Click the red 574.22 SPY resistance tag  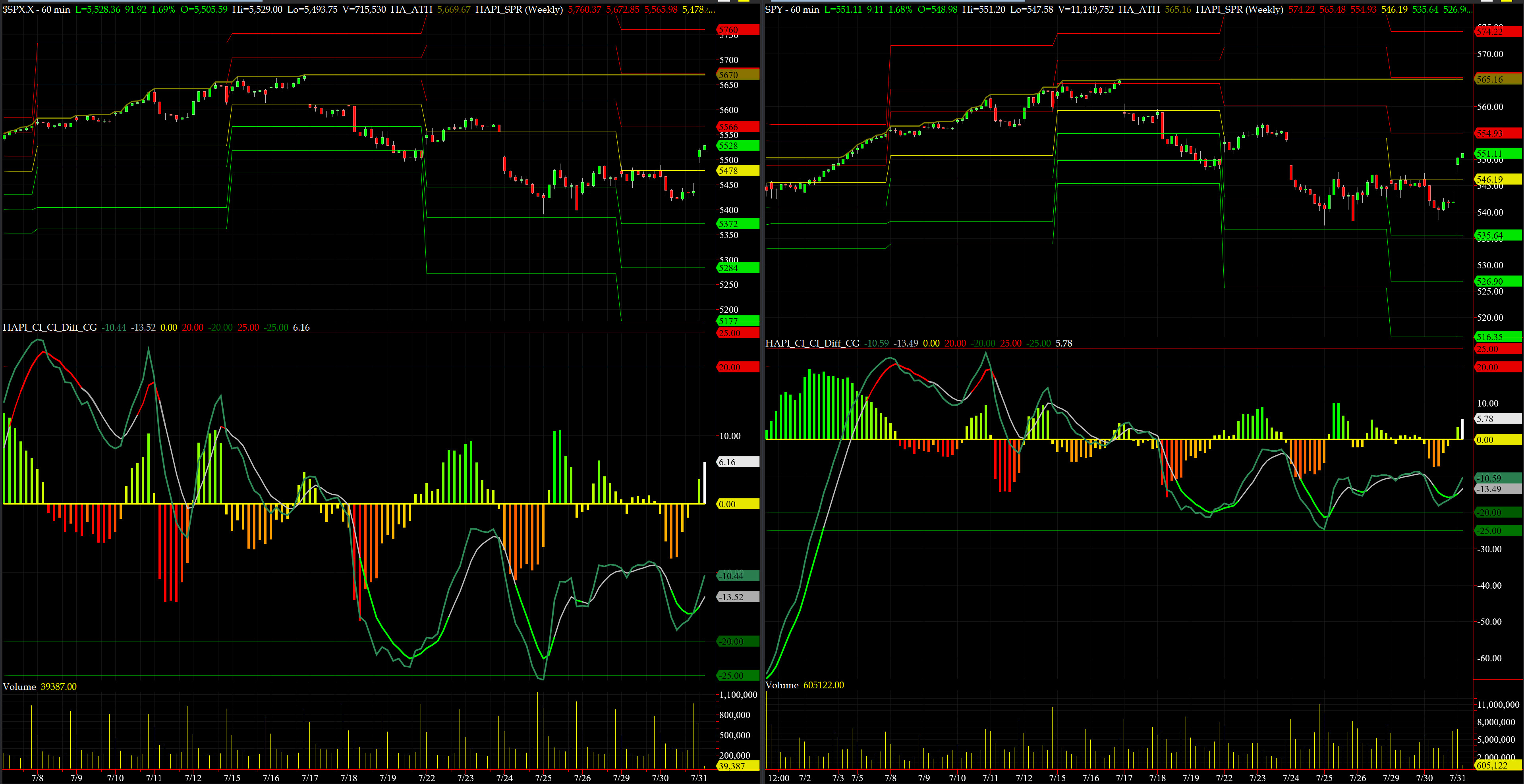(1497, 32)
